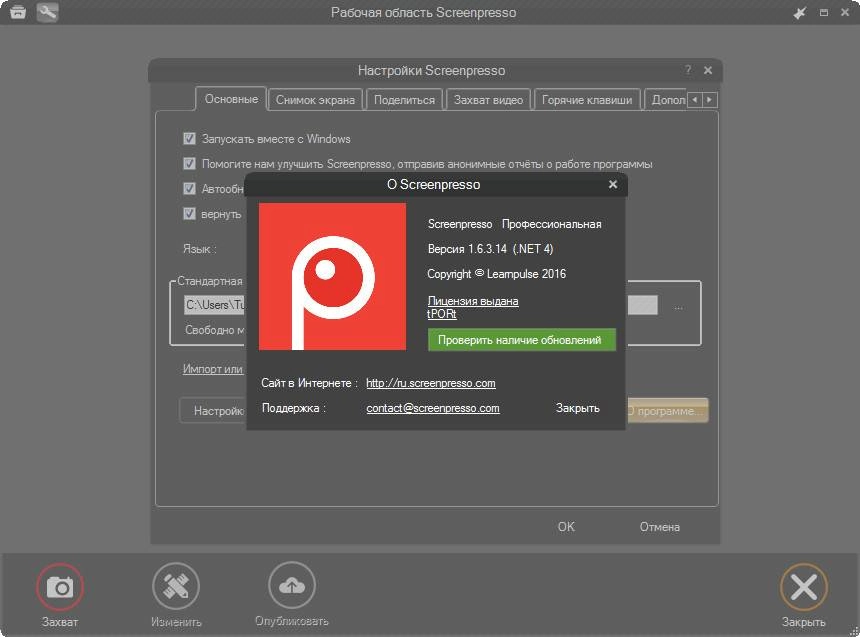Click the Screenpresso red logo image
Image resolution: width=860 pixels, height=637 pixels.
[x=332, y=276]
